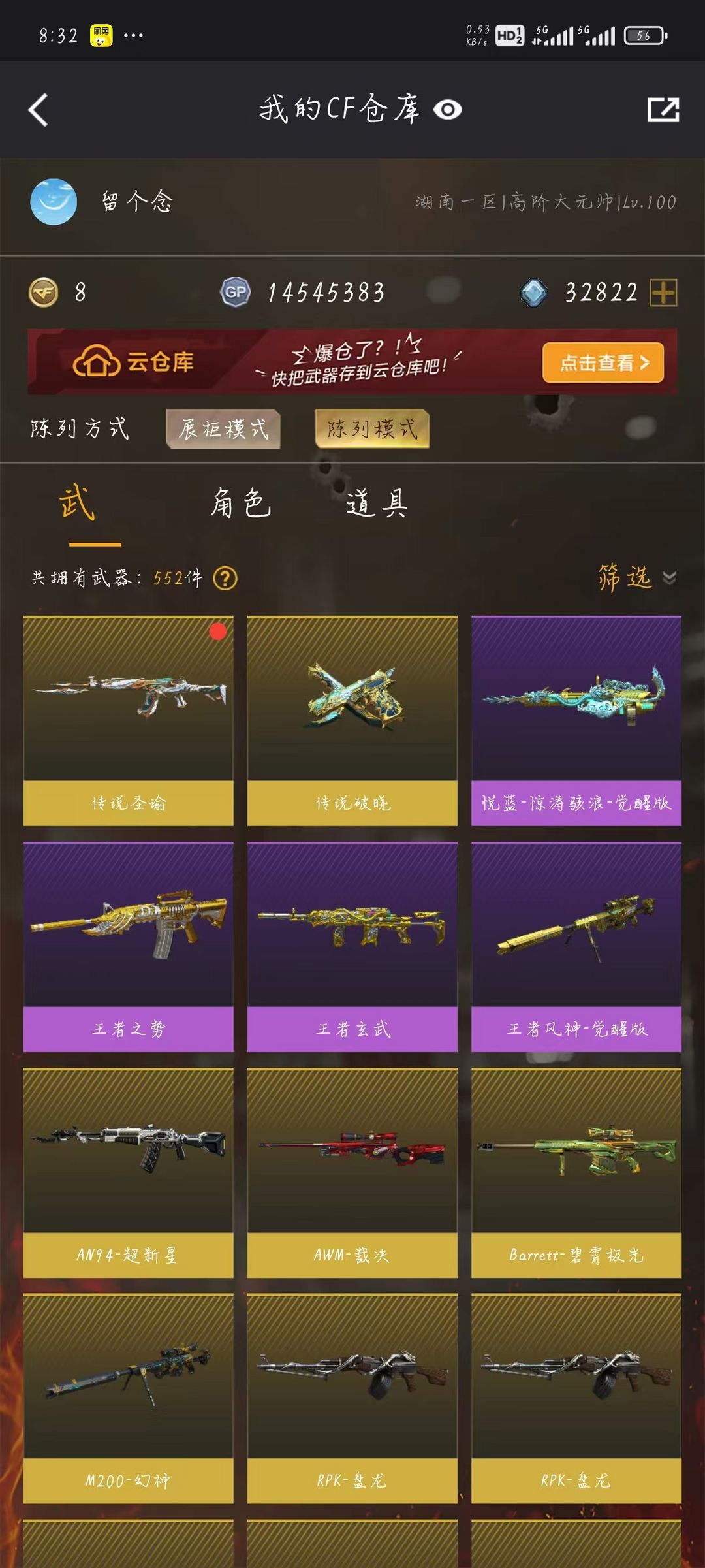
Task: Open the weapon count help question mark
Action: [x=225, y=578]
